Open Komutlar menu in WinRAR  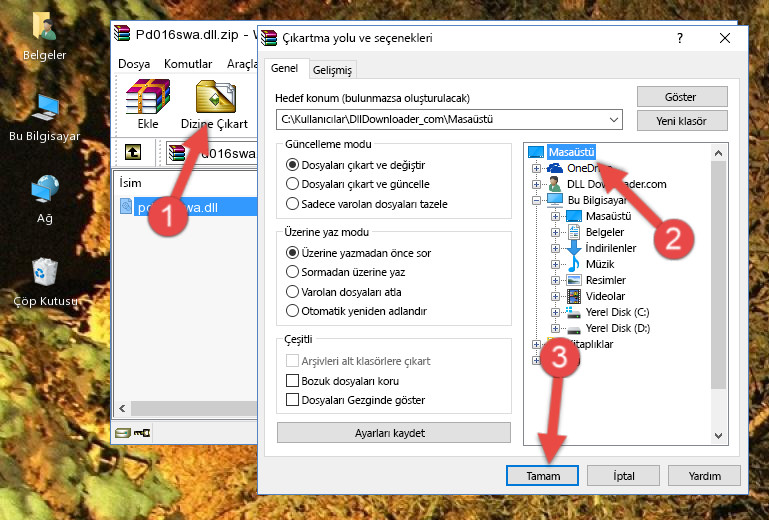click(x=188, y=64)
